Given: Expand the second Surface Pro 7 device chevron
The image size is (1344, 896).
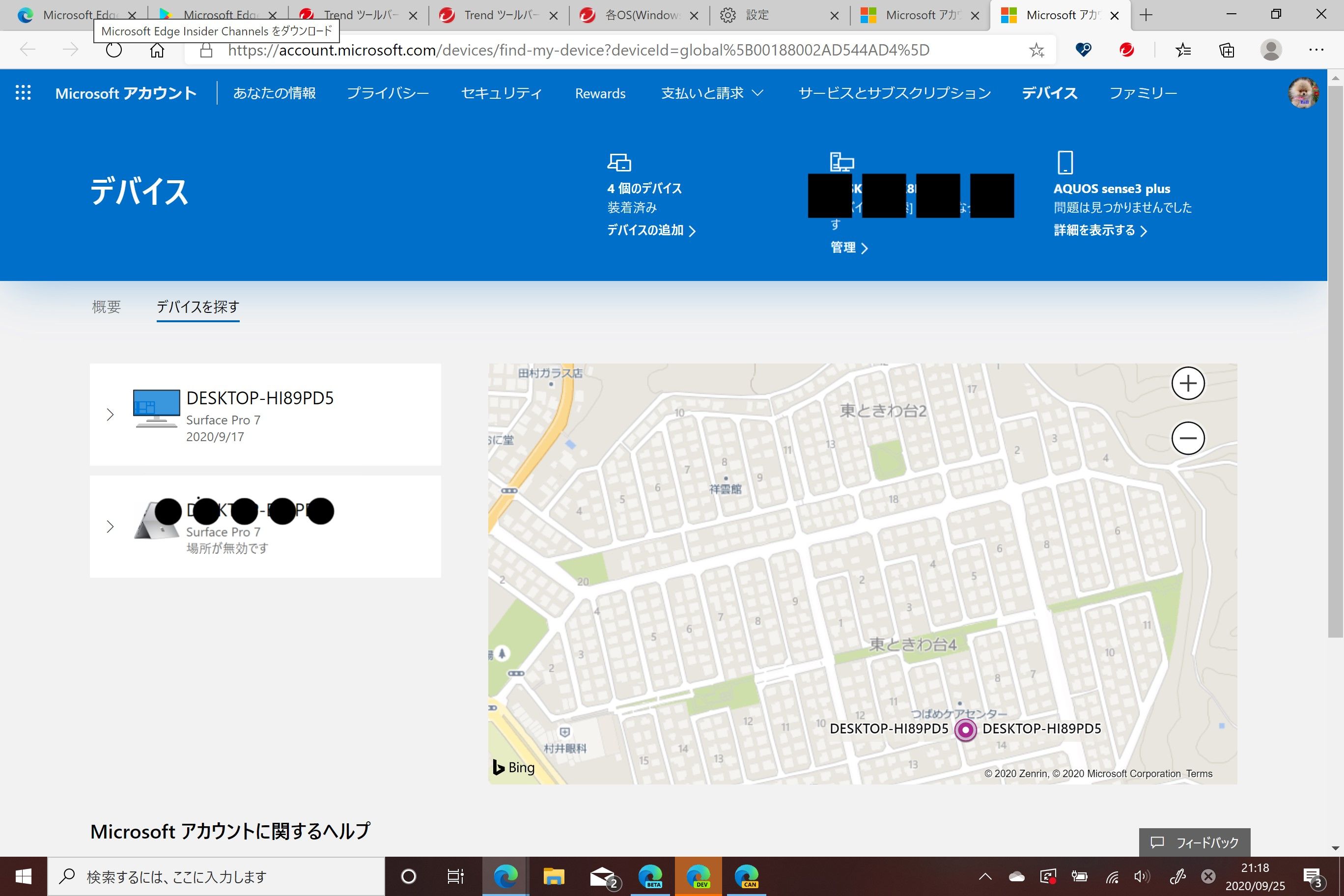Looking at the screenshot, I should tap(111, 526).
